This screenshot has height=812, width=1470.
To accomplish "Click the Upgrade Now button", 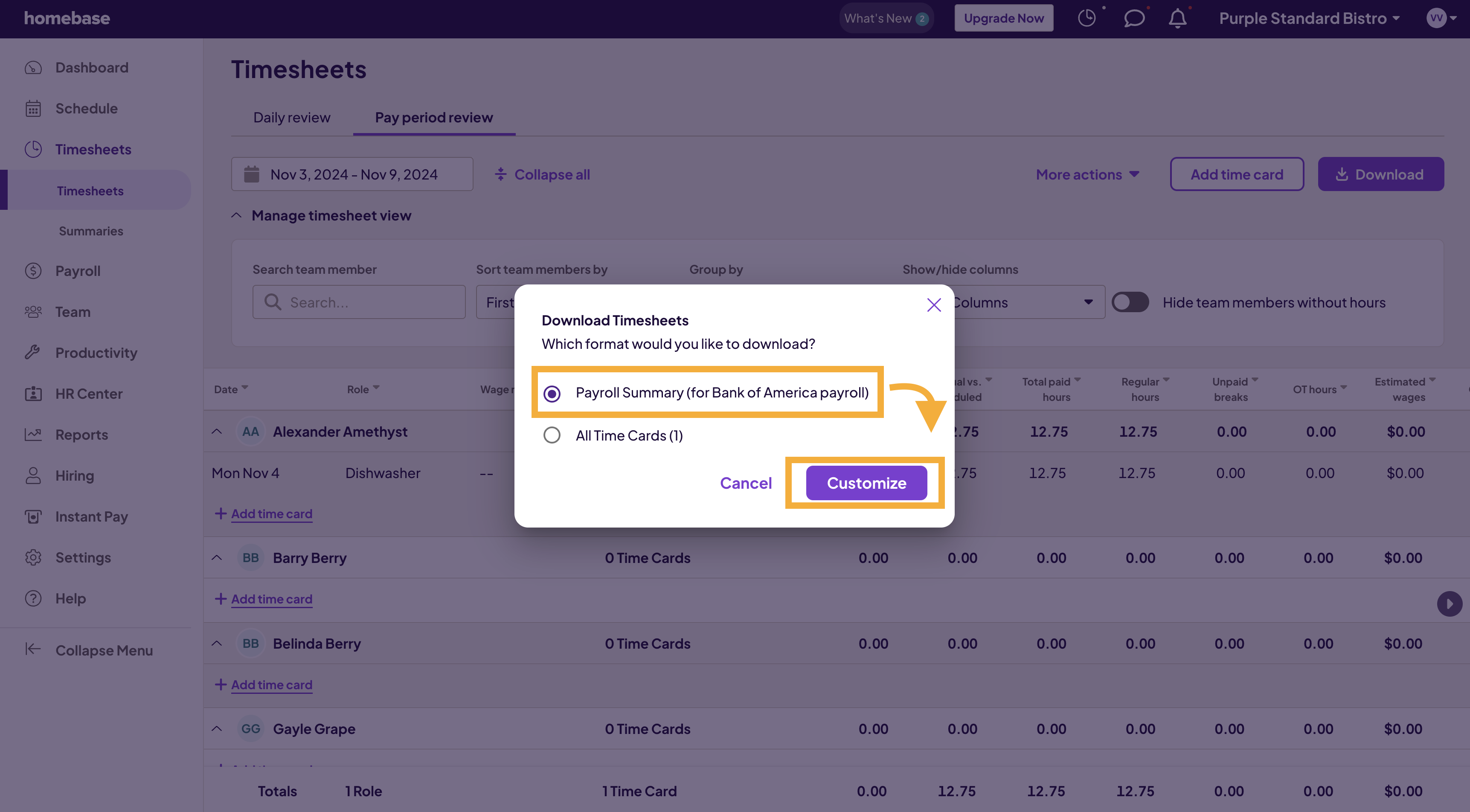I will pyautogui.click(x=1004, y=18).
